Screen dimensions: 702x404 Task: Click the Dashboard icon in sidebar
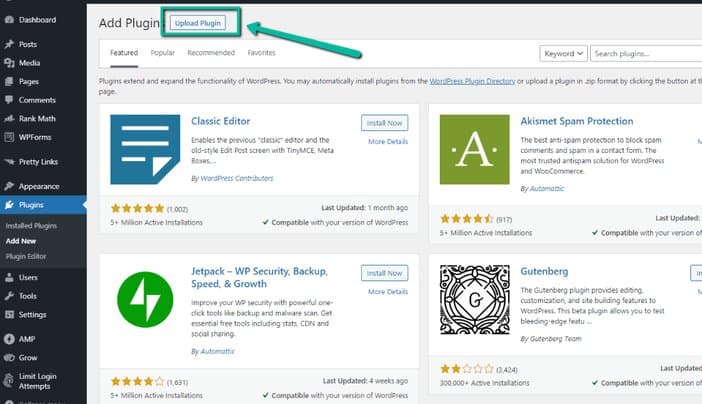coord(9,20)
